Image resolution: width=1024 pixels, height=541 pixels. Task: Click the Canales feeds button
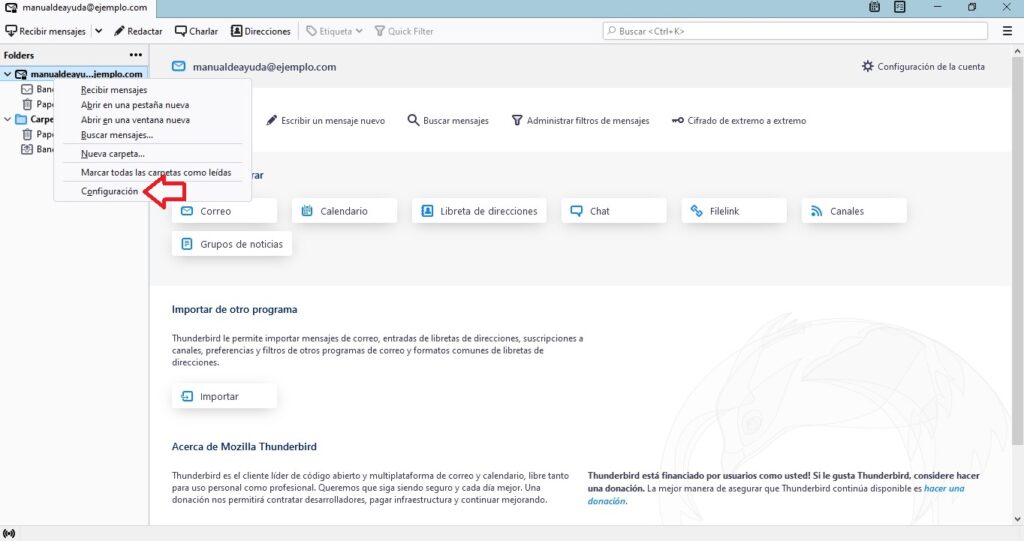854,210
